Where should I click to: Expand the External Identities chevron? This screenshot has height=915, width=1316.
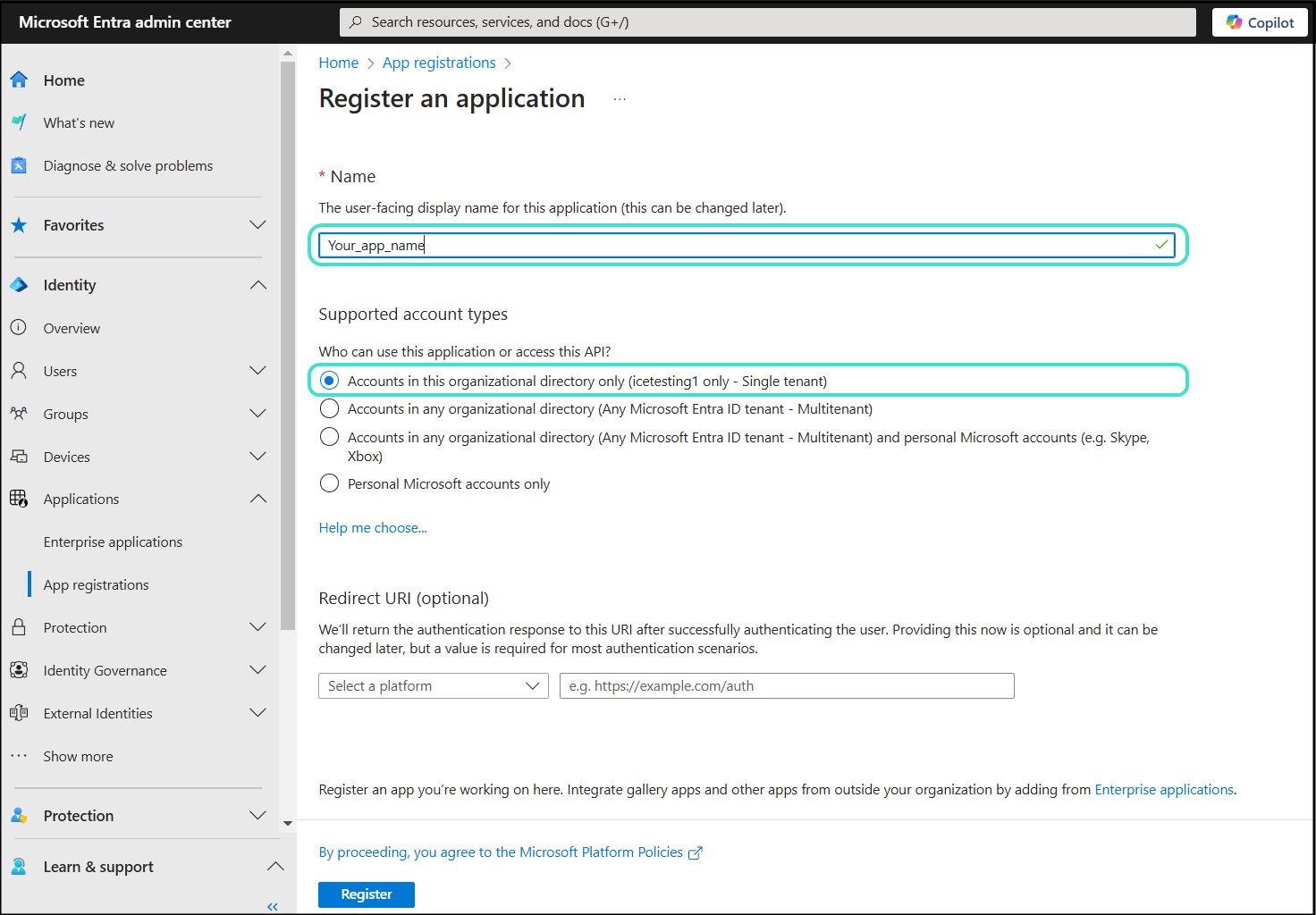coord(257,712)
